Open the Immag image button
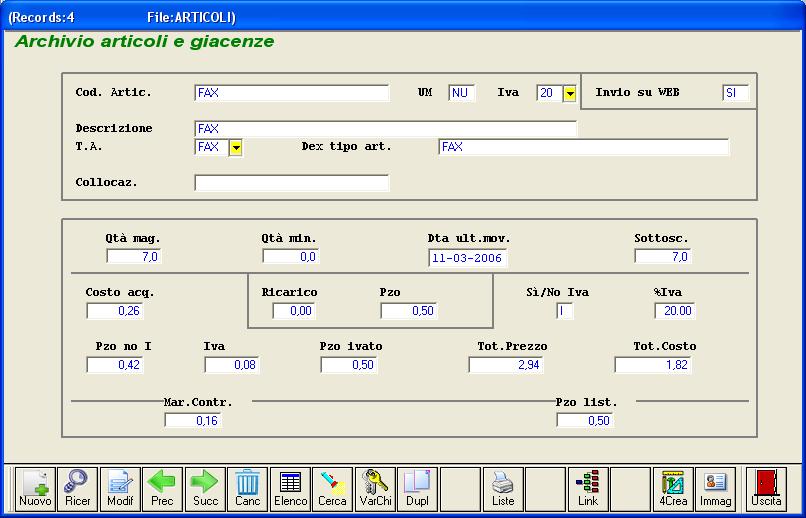This screenshot has height=518, width=806. point(716,489)
